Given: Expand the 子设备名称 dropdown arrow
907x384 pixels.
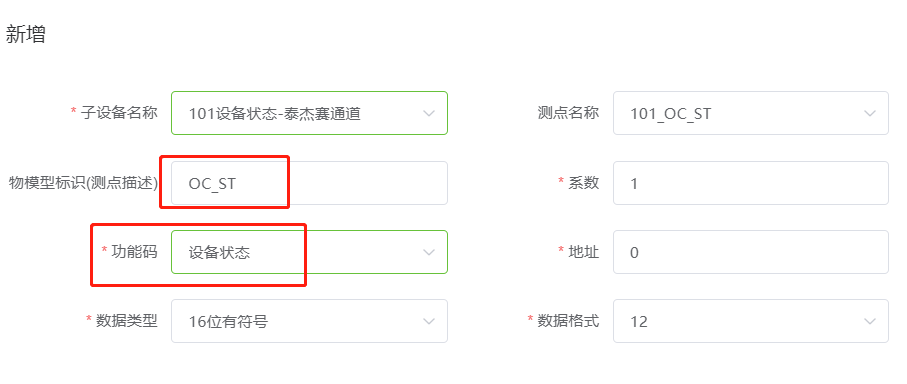Looking at the screenshot, I should tap(429, 113).
